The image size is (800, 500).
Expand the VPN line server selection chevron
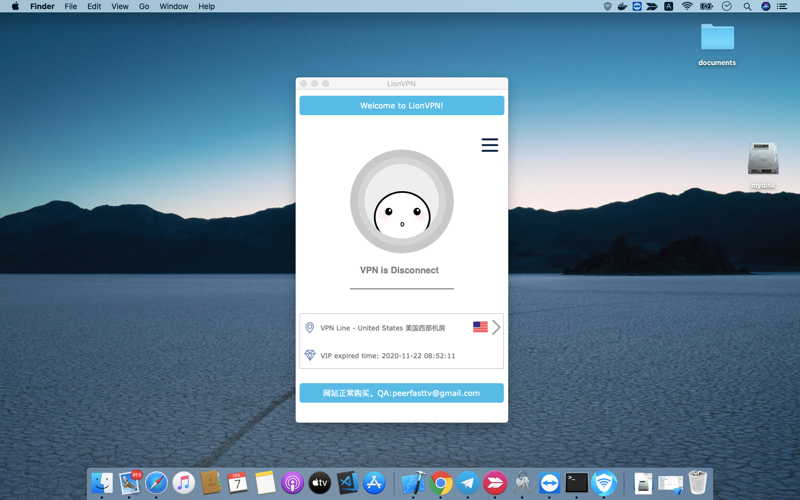(496, 327)
